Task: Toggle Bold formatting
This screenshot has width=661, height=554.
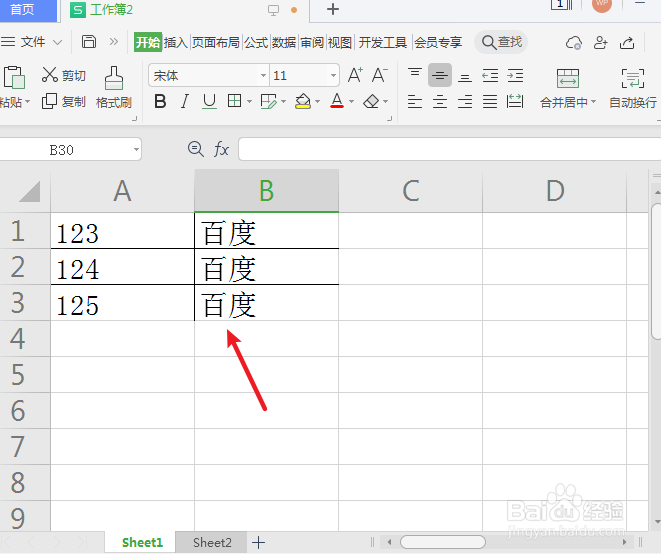Action: point(160,101)
